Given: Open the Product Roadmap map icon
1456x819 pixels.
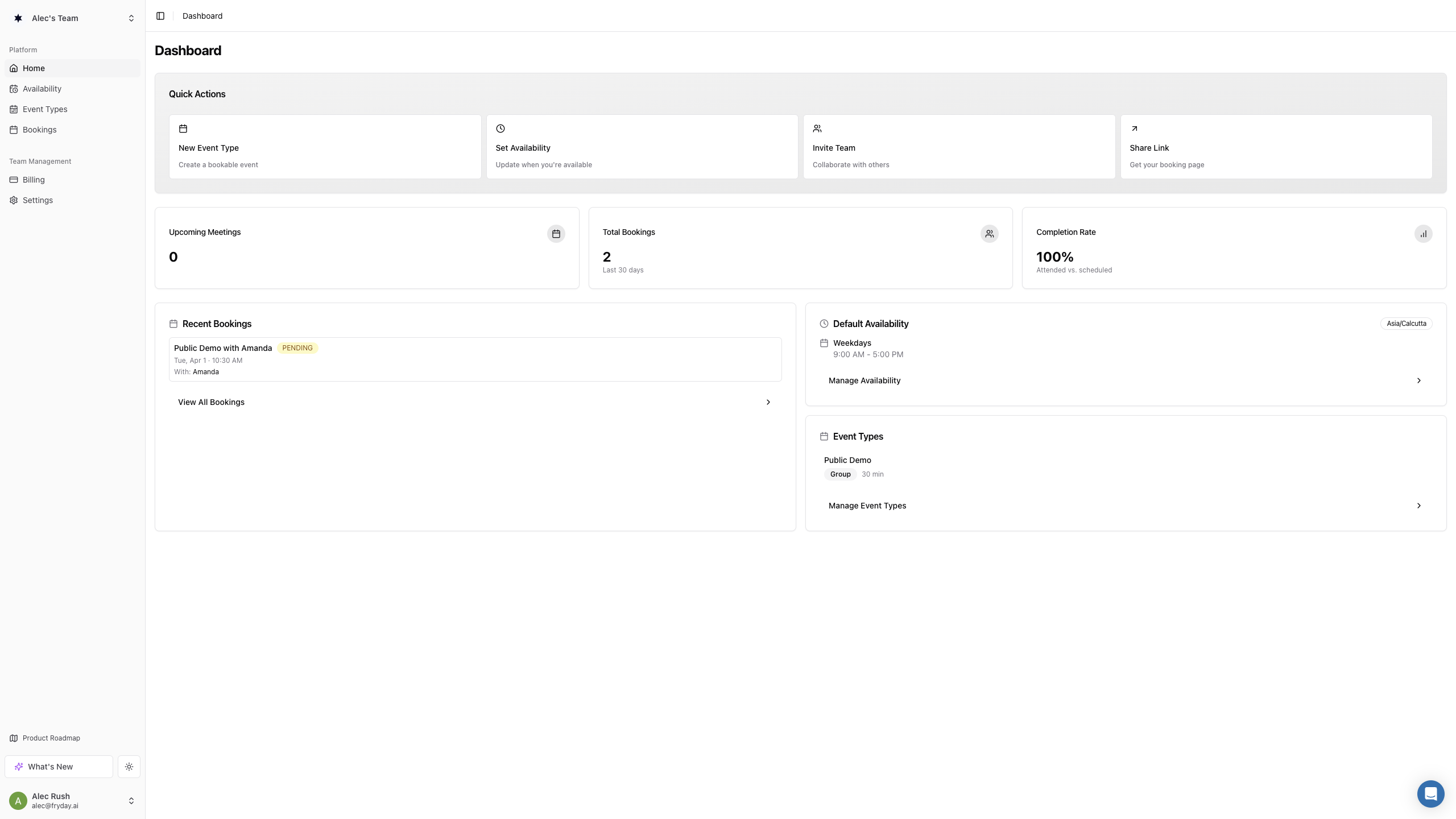Looking at the screenshot, I should click(14, 738).
